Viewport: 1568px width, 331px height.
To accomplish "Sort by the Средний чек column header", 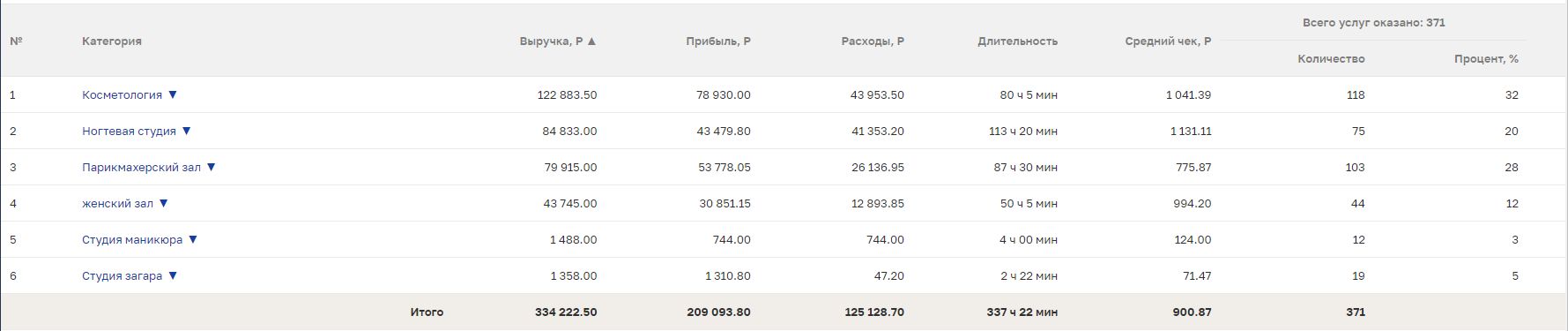I will [1168, 41].
